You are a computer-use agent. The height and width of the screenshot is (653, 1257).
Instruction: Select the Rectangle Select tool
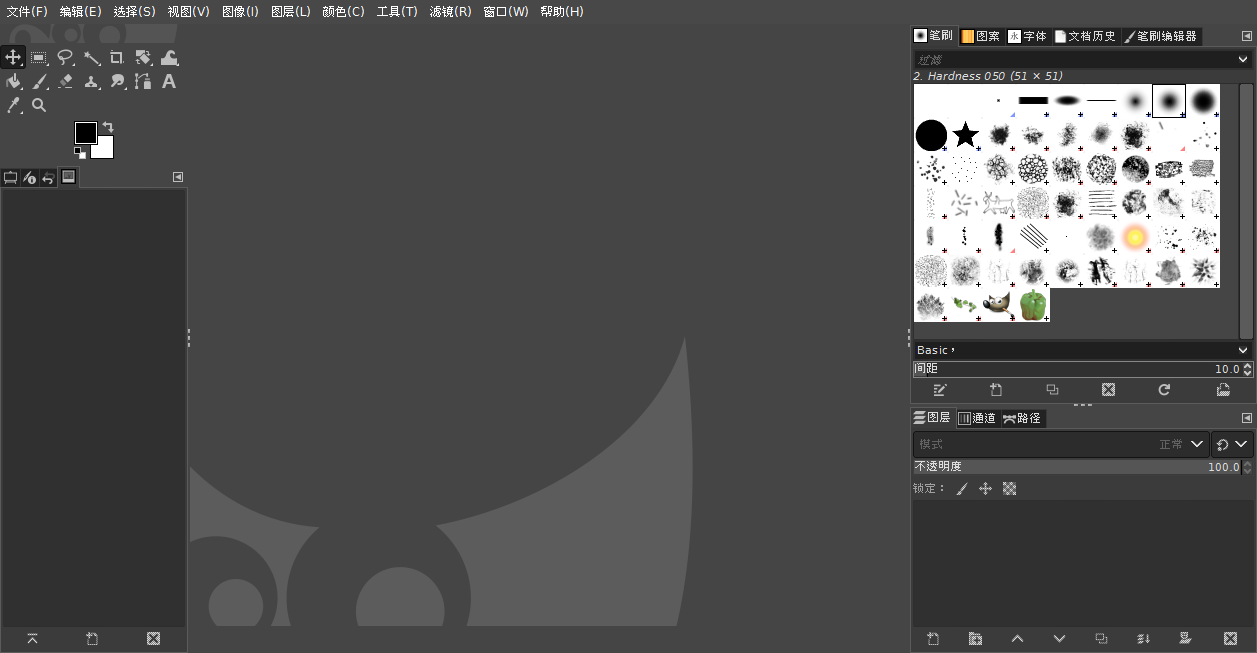pyautogui.click(x=39, y=58)
